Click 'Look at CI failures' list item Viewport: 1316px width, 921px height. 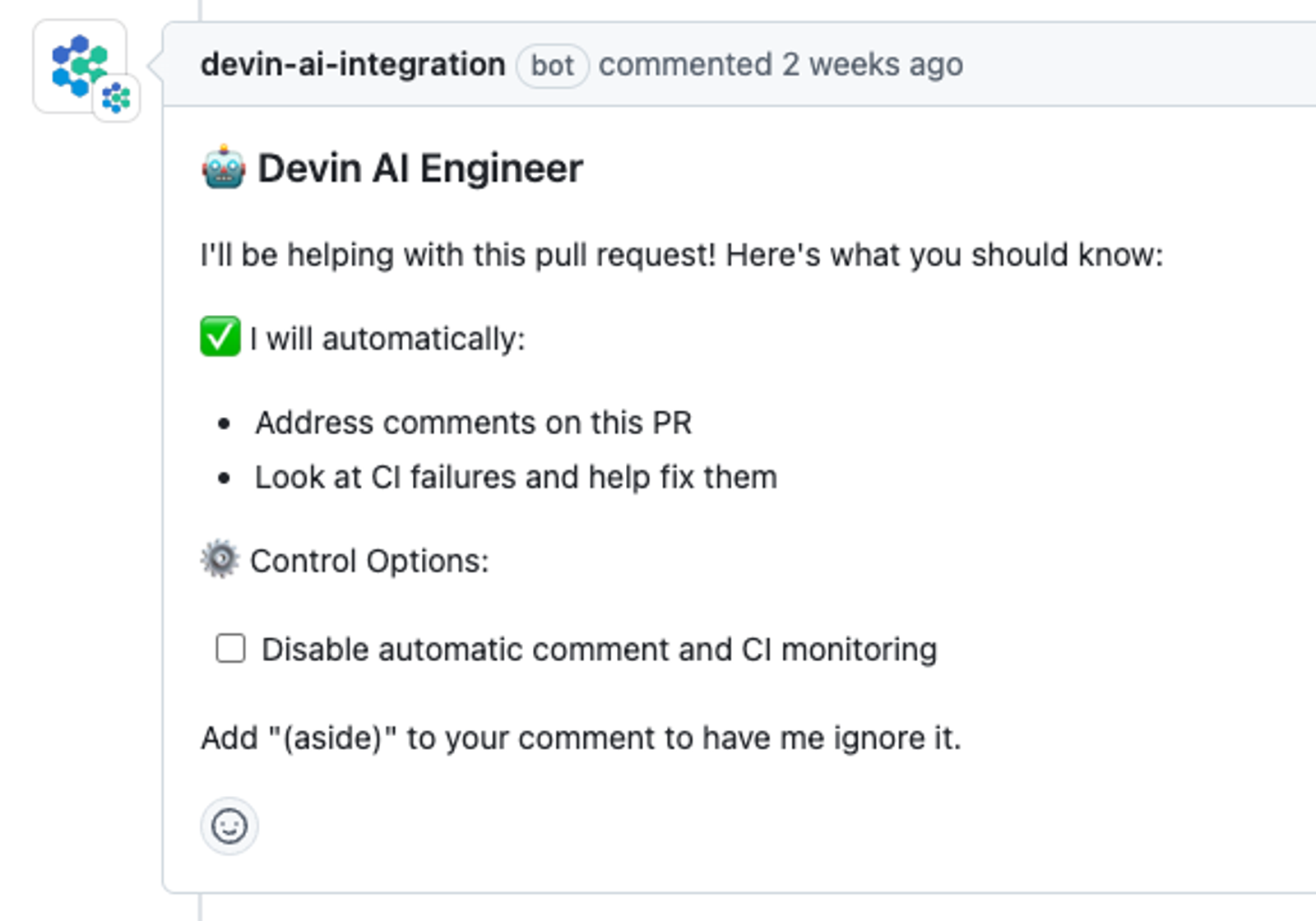click(x=516, y=477)
